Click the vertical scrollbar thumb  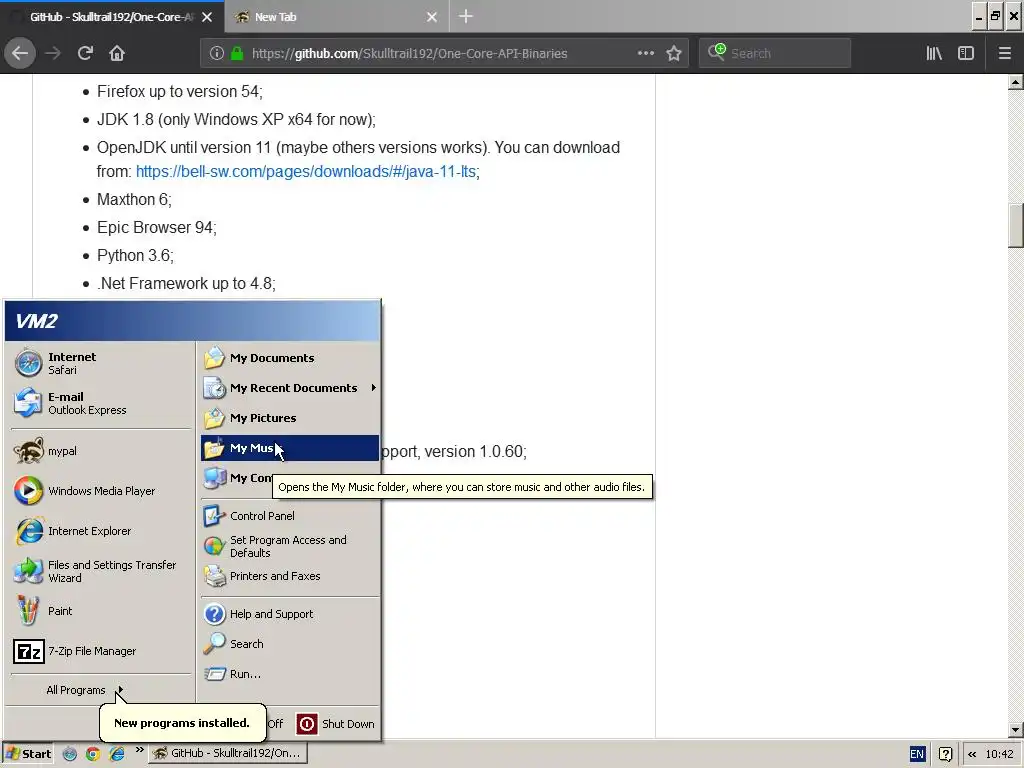click(1016, 226)
